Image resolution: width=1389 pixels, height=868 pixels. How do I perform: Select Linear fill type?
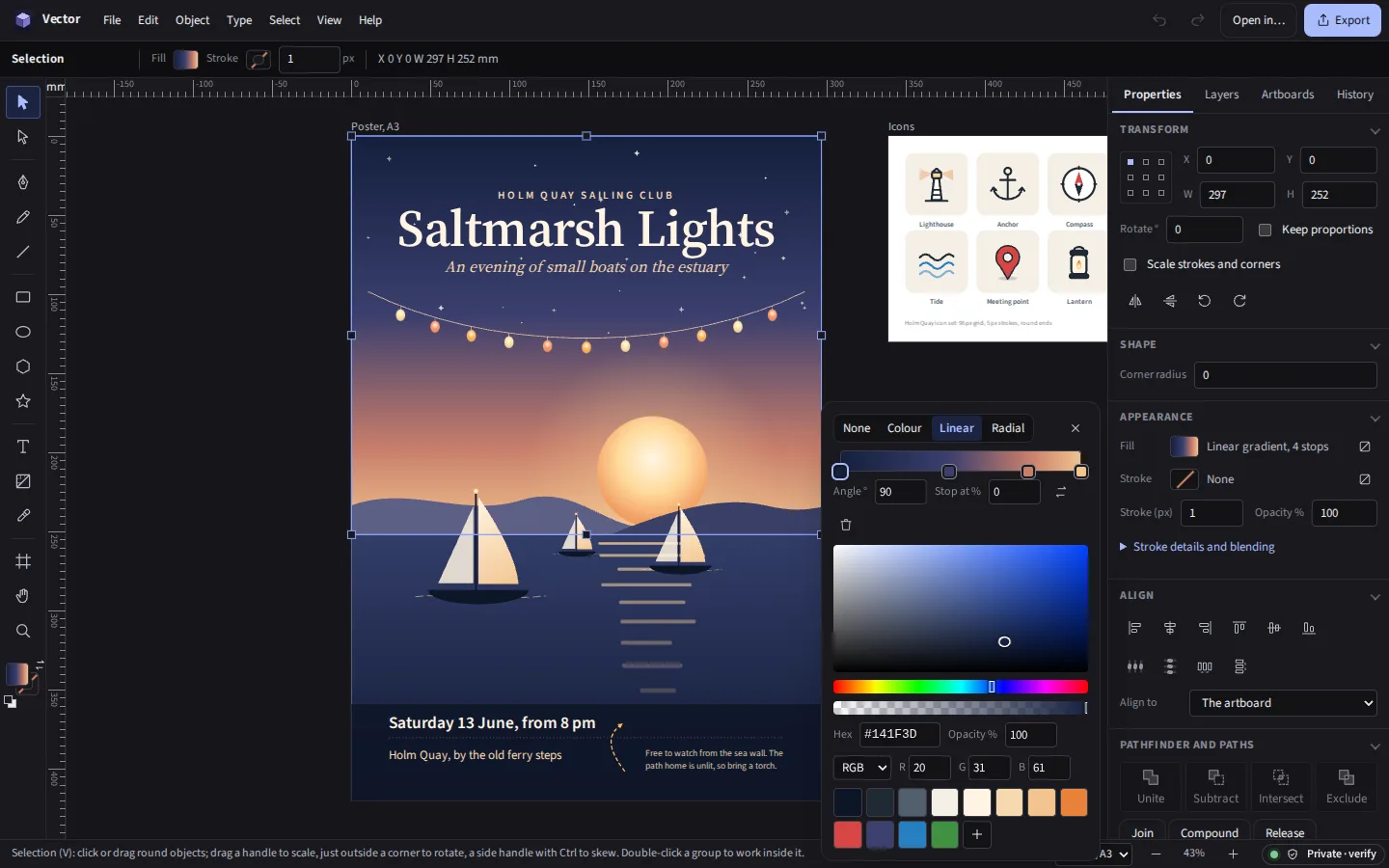[x=957, y=428]
